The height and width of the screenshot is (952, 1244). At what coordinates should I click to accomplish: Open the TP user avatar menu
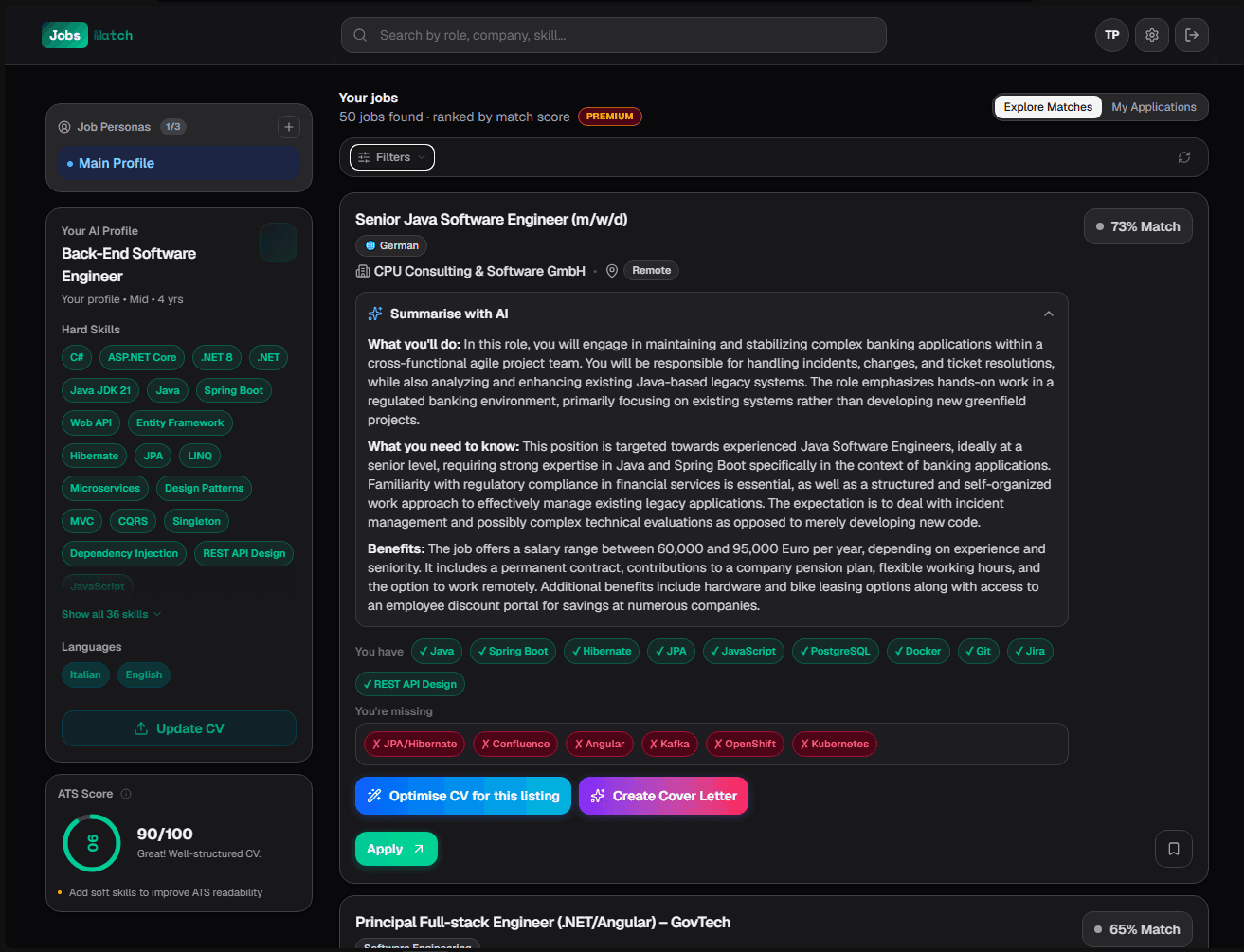[1112, 35]
